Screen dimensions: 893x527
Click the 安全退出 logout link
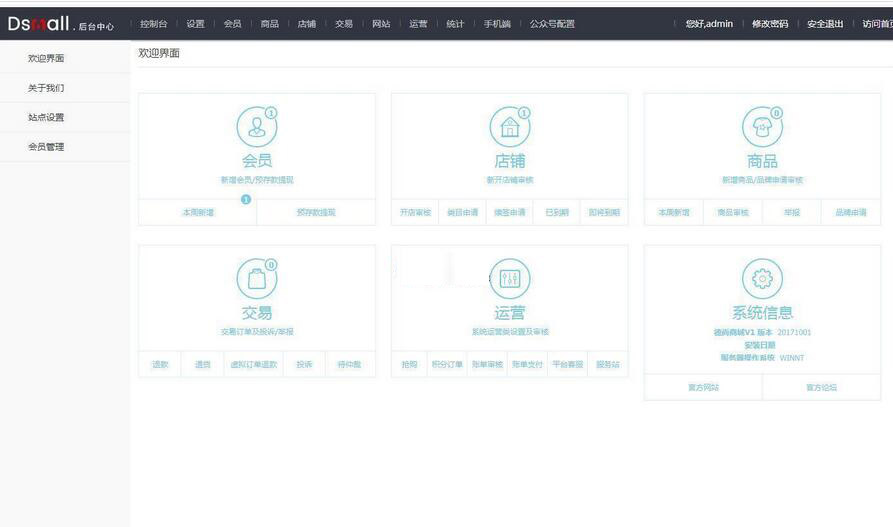click(x=825, y=24)
